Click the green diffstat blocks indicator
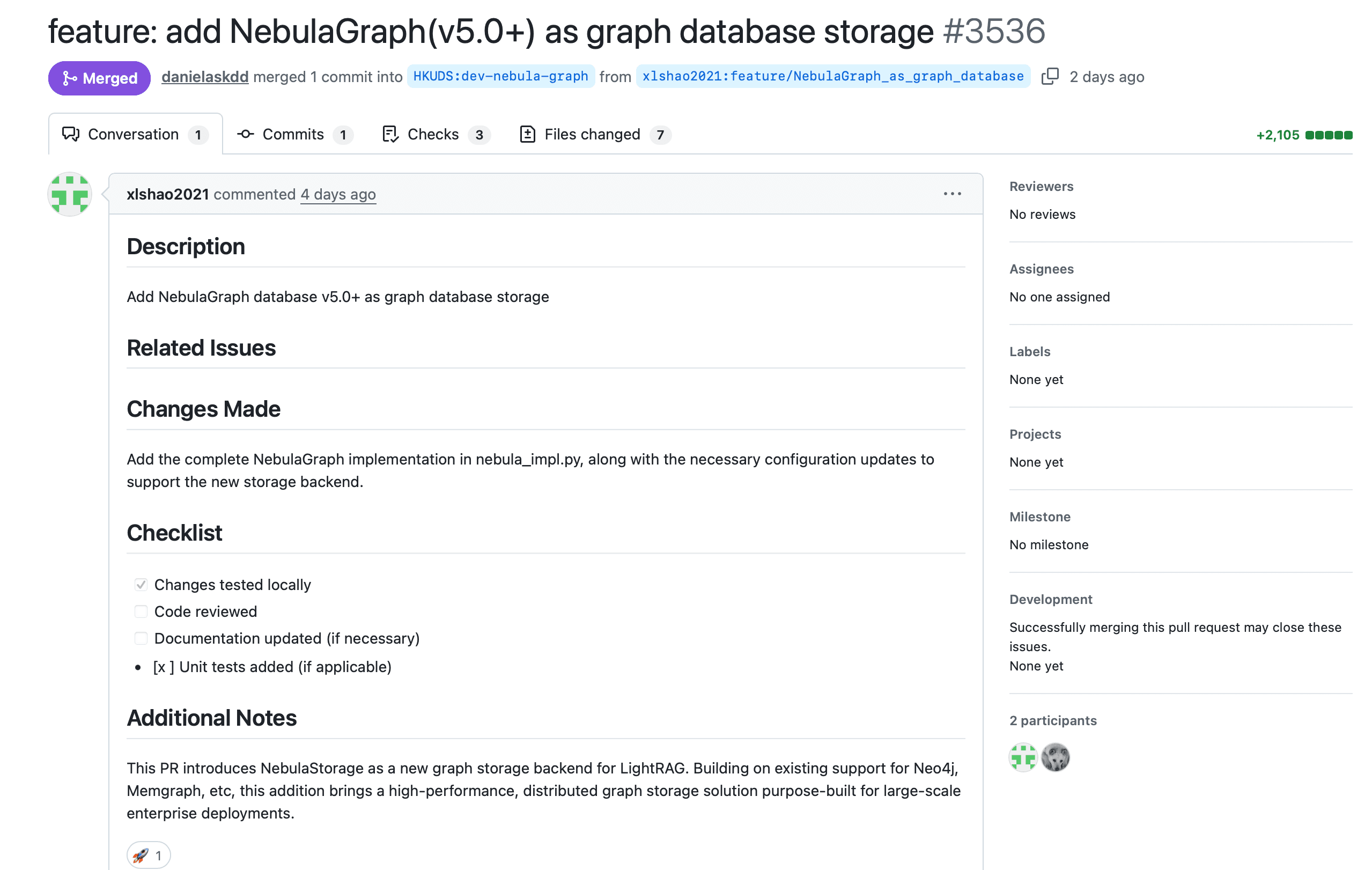Image resolution: width=1372 pixels, height=870 pixels. point(1329,135)
